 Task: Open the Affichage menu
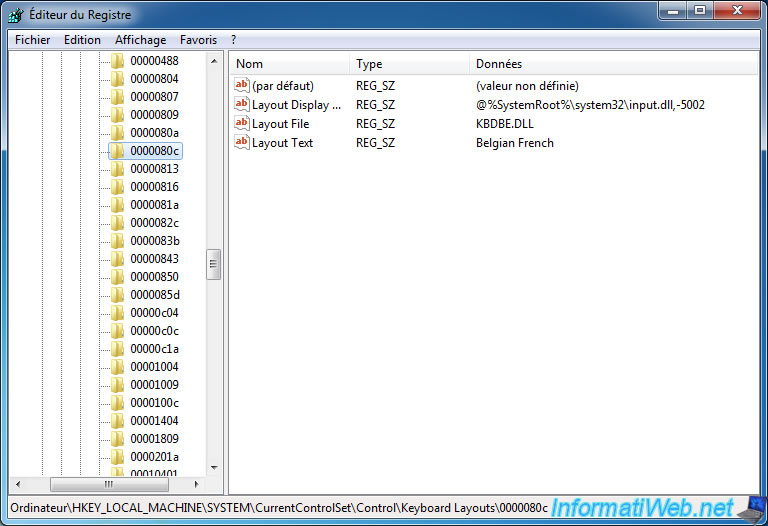pyautogui.click(x=140, y=40)
